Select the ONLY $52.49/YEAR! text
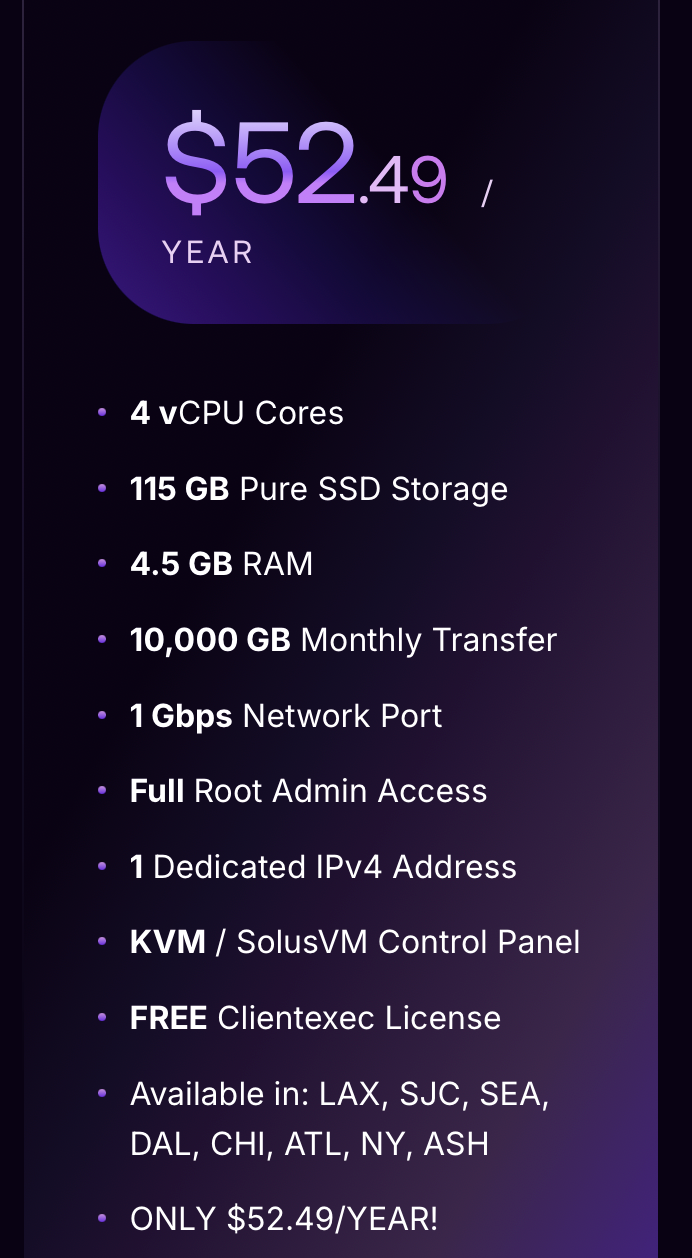The height and width of the screenshot is (1258, 692). (284, 1219)
